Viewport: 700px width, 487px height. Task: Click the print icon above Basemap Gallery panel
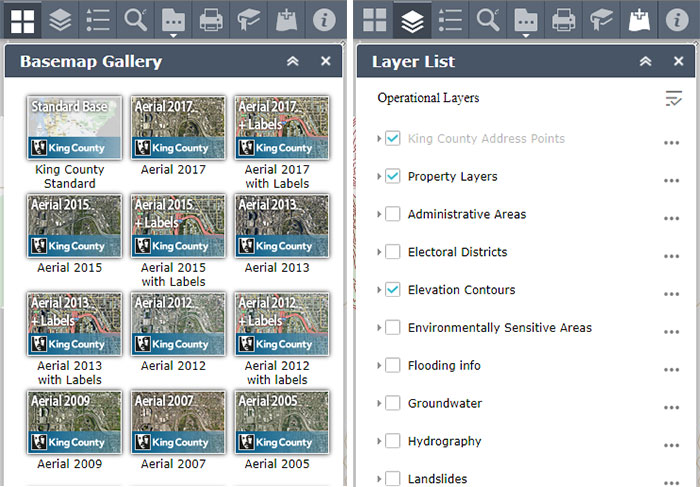tap(210, 19)
